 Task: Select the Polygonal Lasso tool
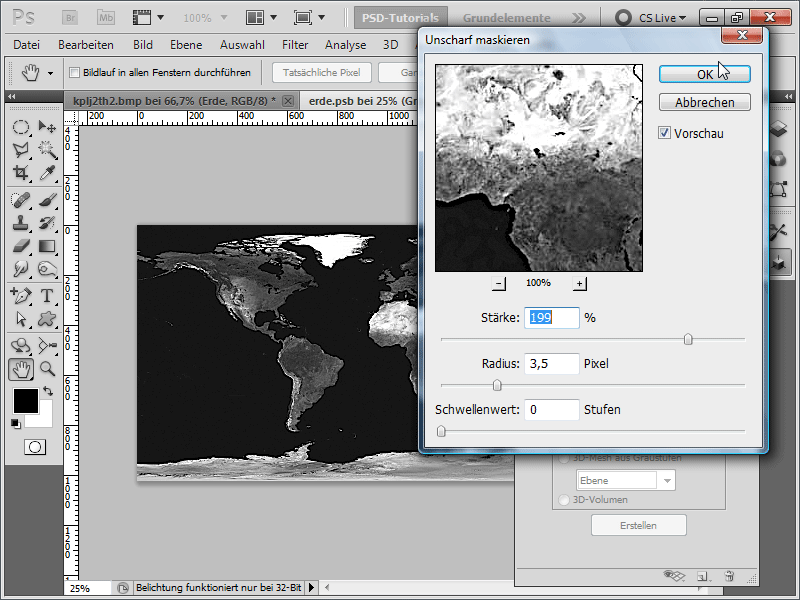pyautogui.click(x=20, y=150)
